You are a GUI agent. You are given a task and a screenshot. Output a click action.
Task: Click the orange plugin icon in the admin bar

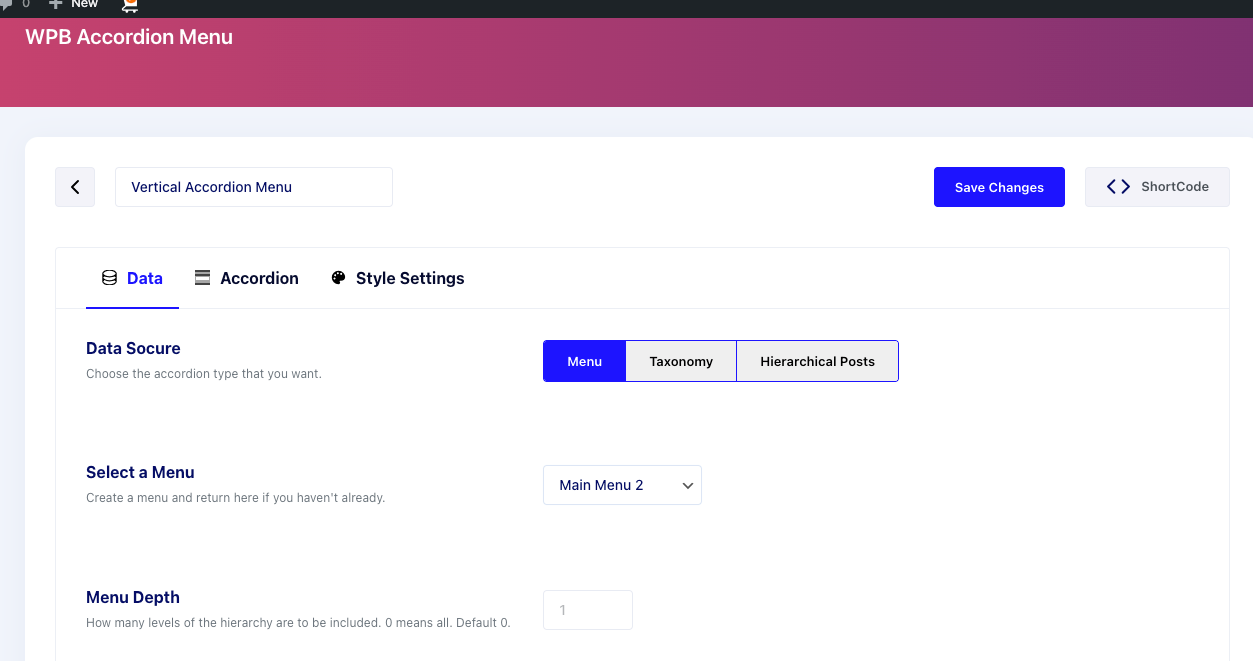click(130, 5)
